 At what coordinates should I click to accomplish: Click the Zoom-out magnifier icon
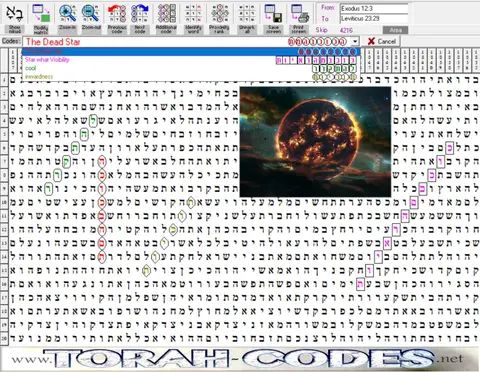91,13
